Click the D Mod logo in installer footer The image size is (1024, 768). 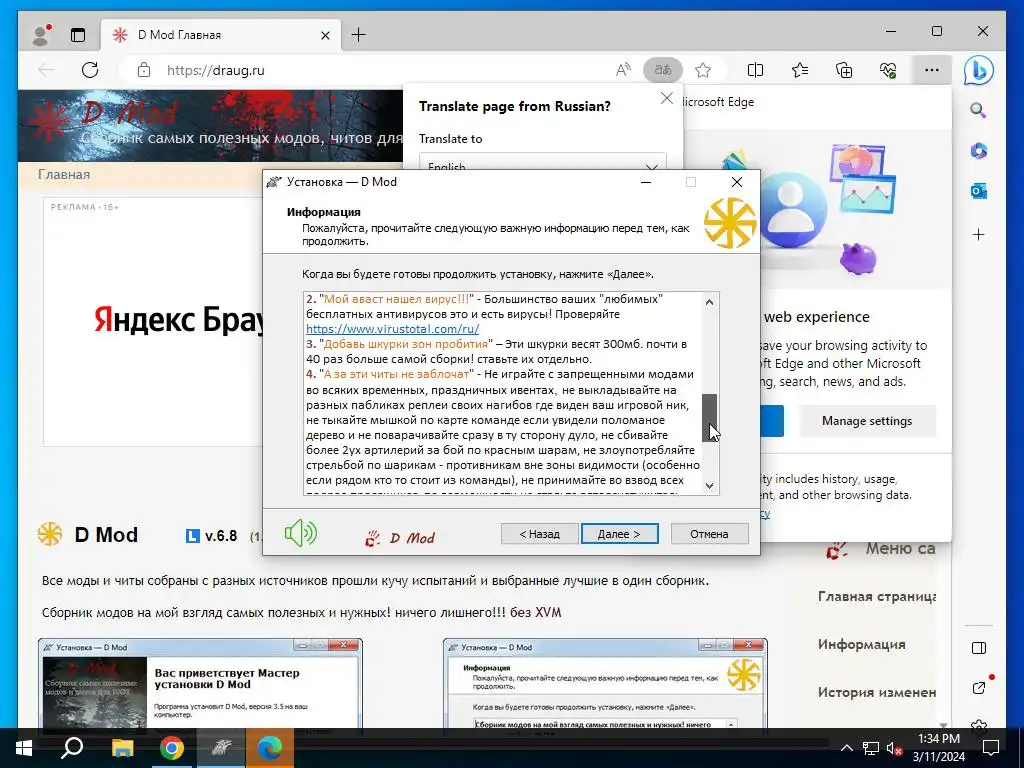[x=400, y=537]
